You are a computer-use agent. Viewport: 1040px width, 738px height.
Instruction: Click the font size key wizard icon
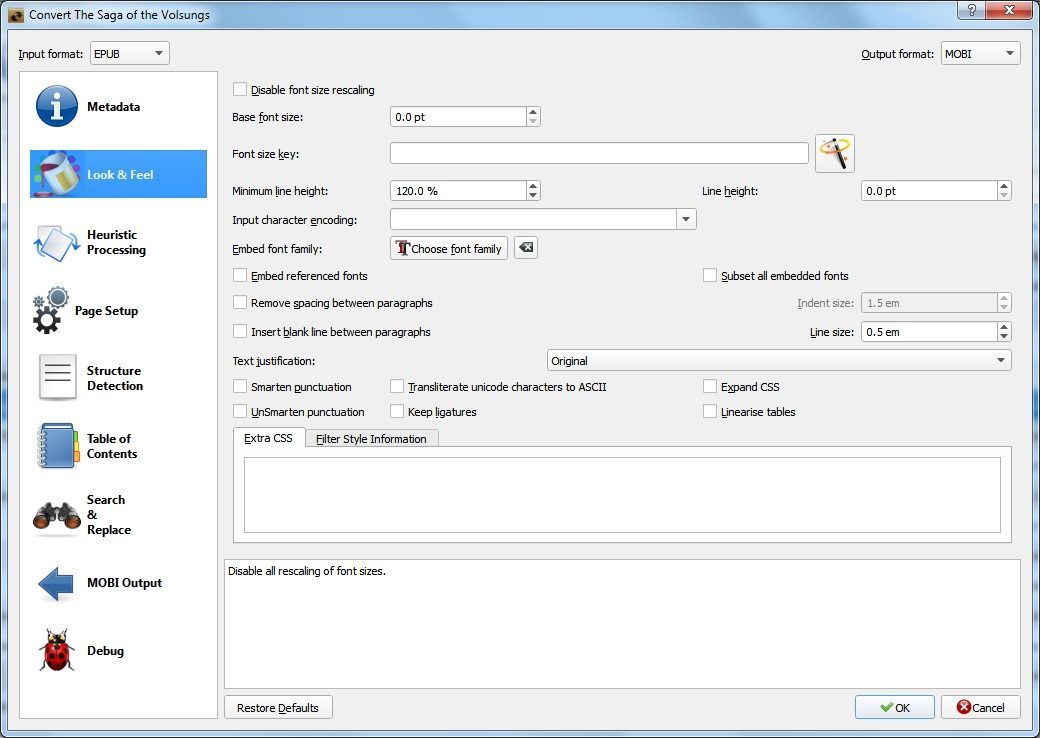tap(834, 153)
